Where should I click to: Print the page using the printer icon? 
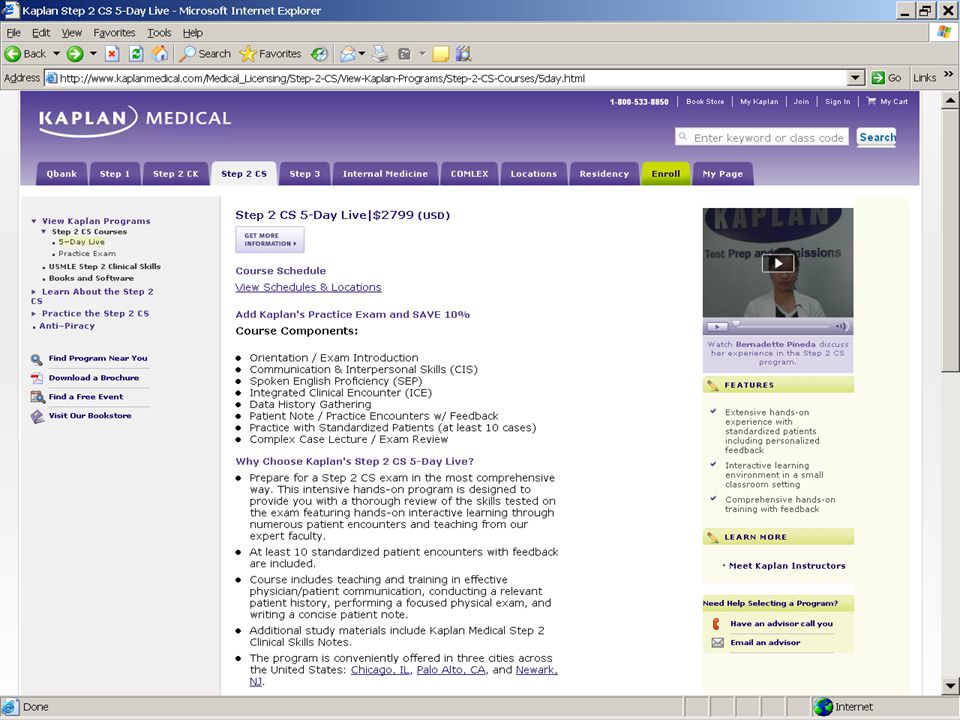(380, 54)
